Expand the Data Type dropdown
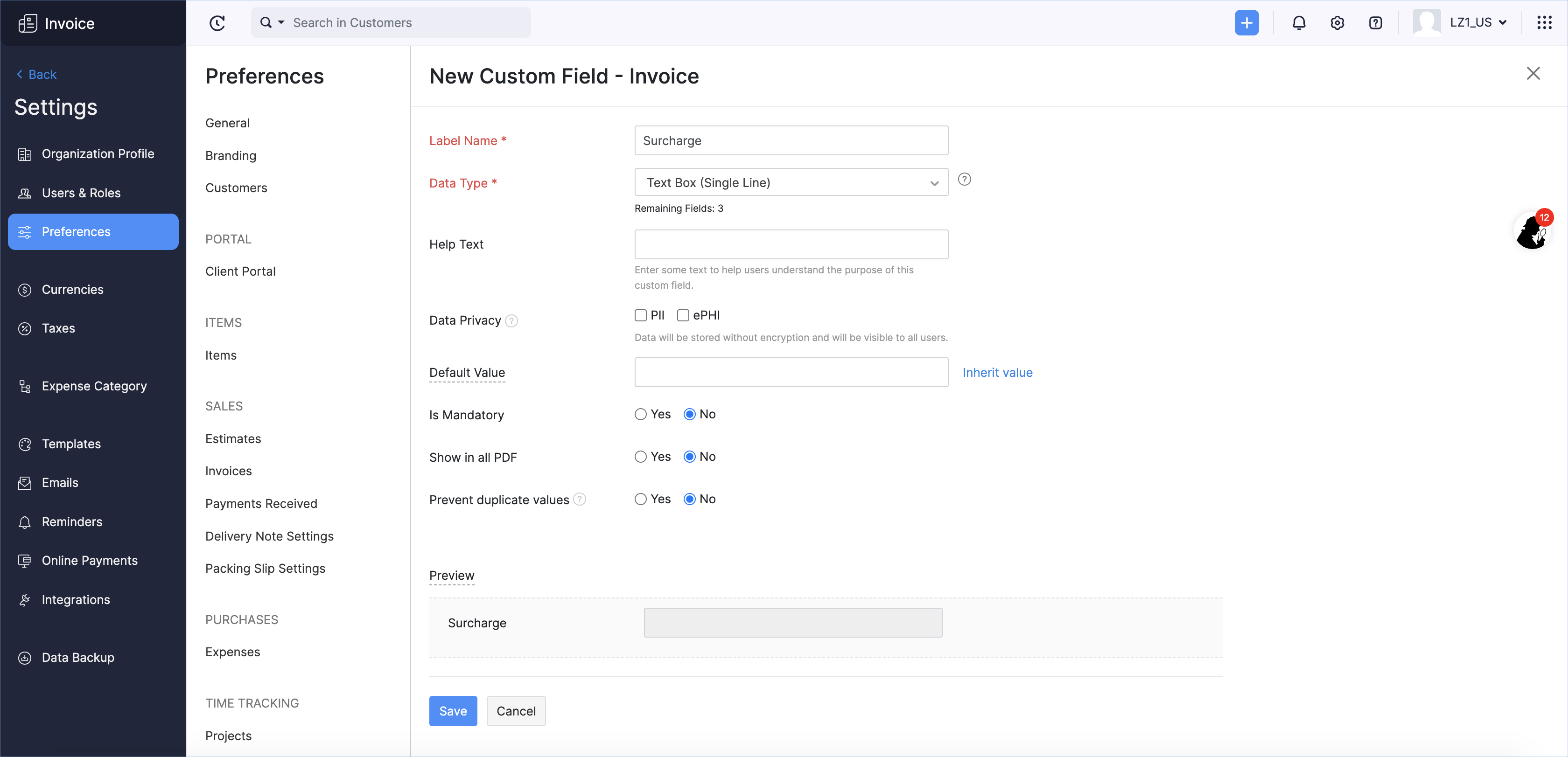 (x=791, y=182)
